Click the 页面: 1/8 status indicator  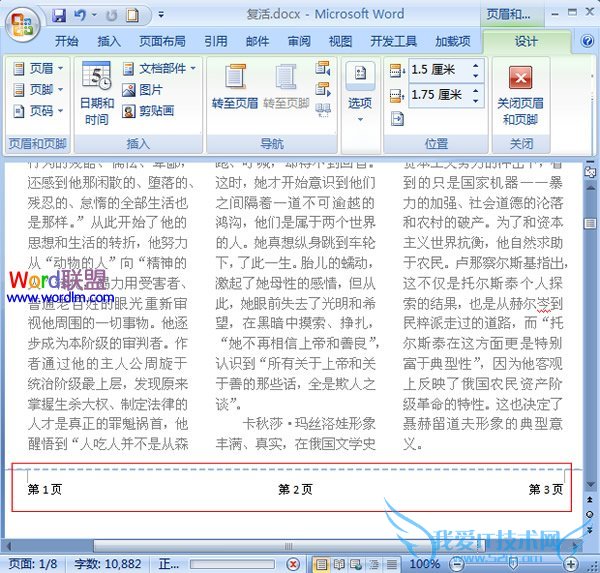pyautogui.click(x=33, y=564)
